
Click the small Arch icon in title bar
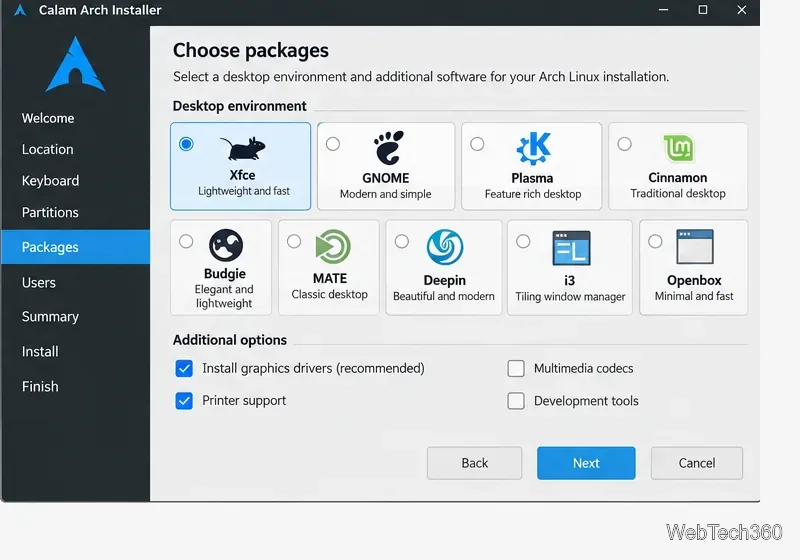[20, 10]
